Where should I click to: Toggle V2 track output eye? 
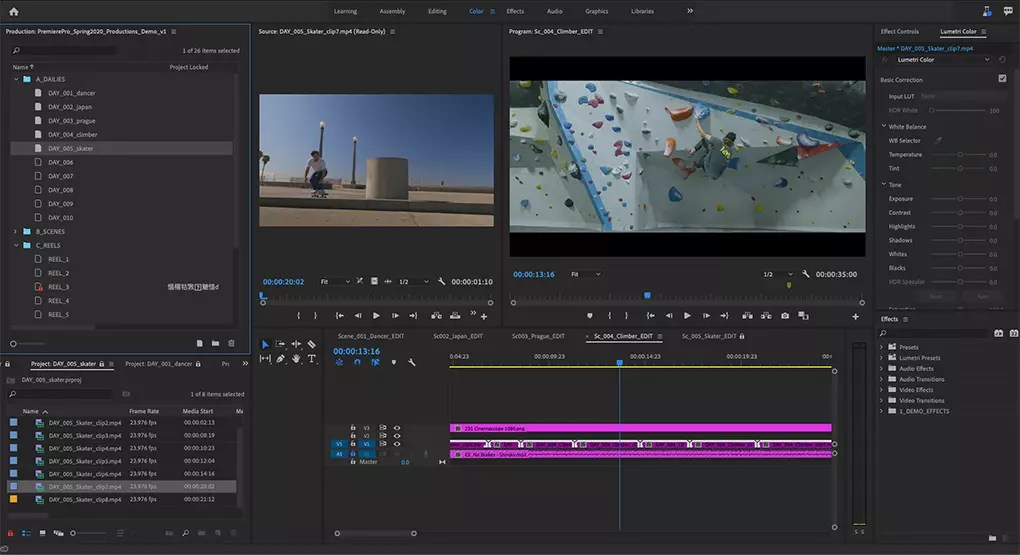(397, 436)
